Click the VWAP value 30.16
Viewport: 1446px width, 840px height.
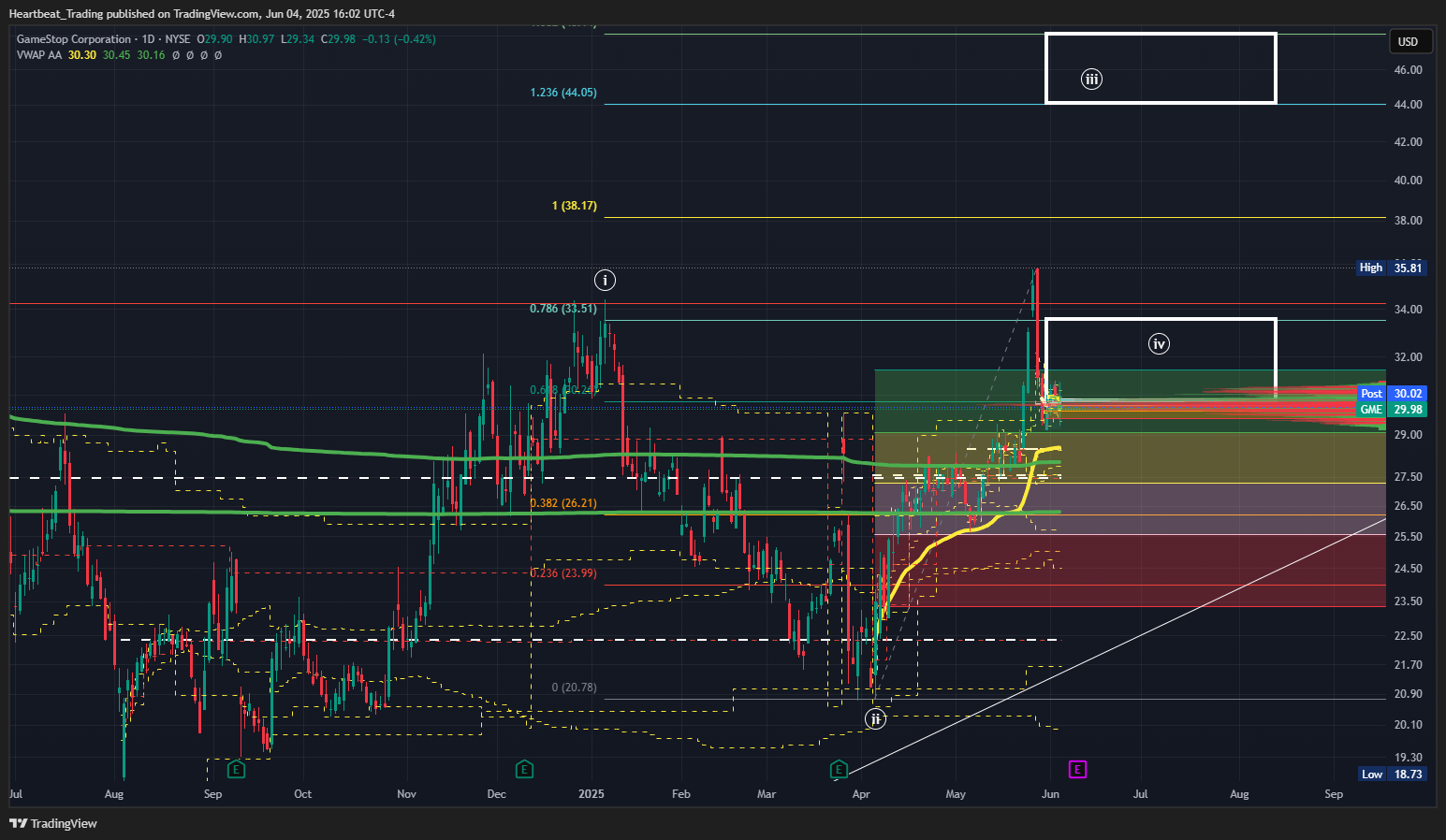(151, 55)
